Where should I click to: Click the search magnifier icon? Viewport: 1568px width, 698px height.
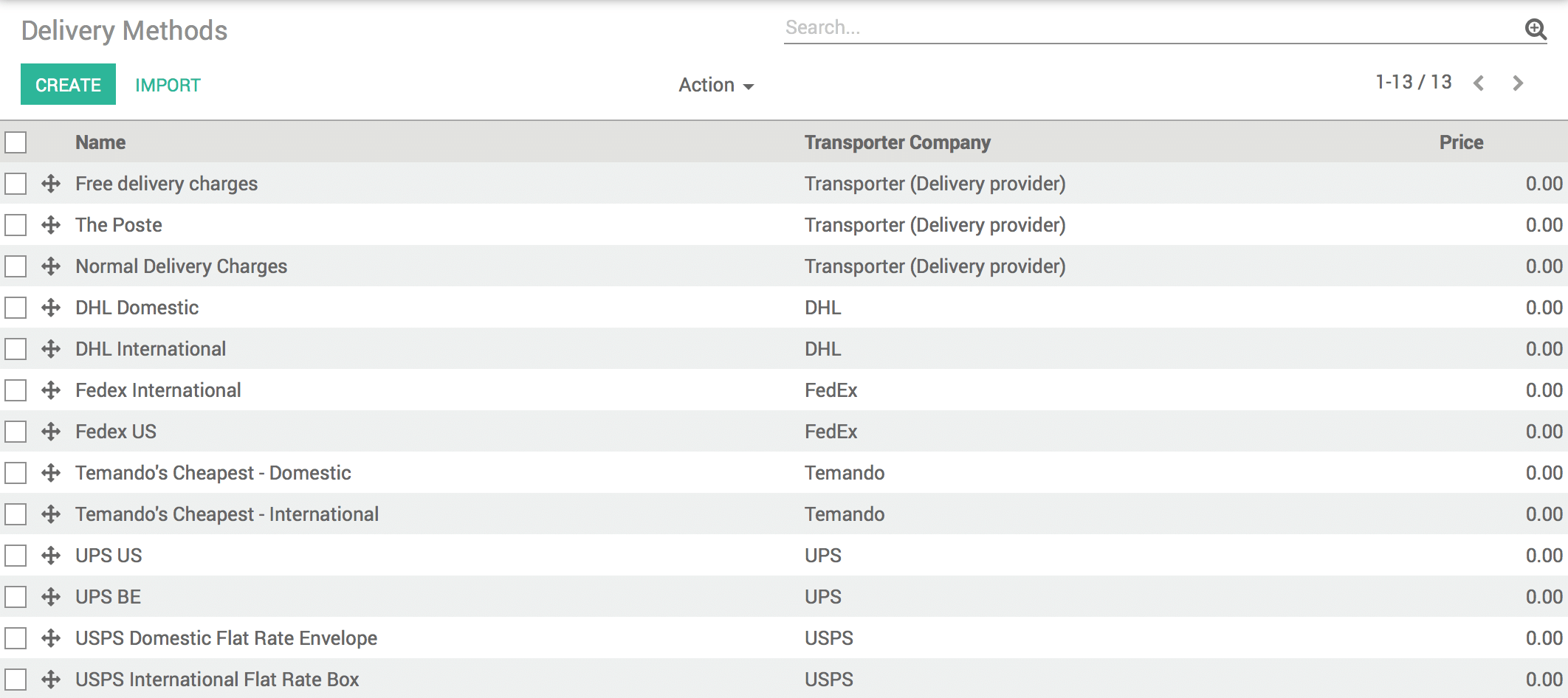1536,29
